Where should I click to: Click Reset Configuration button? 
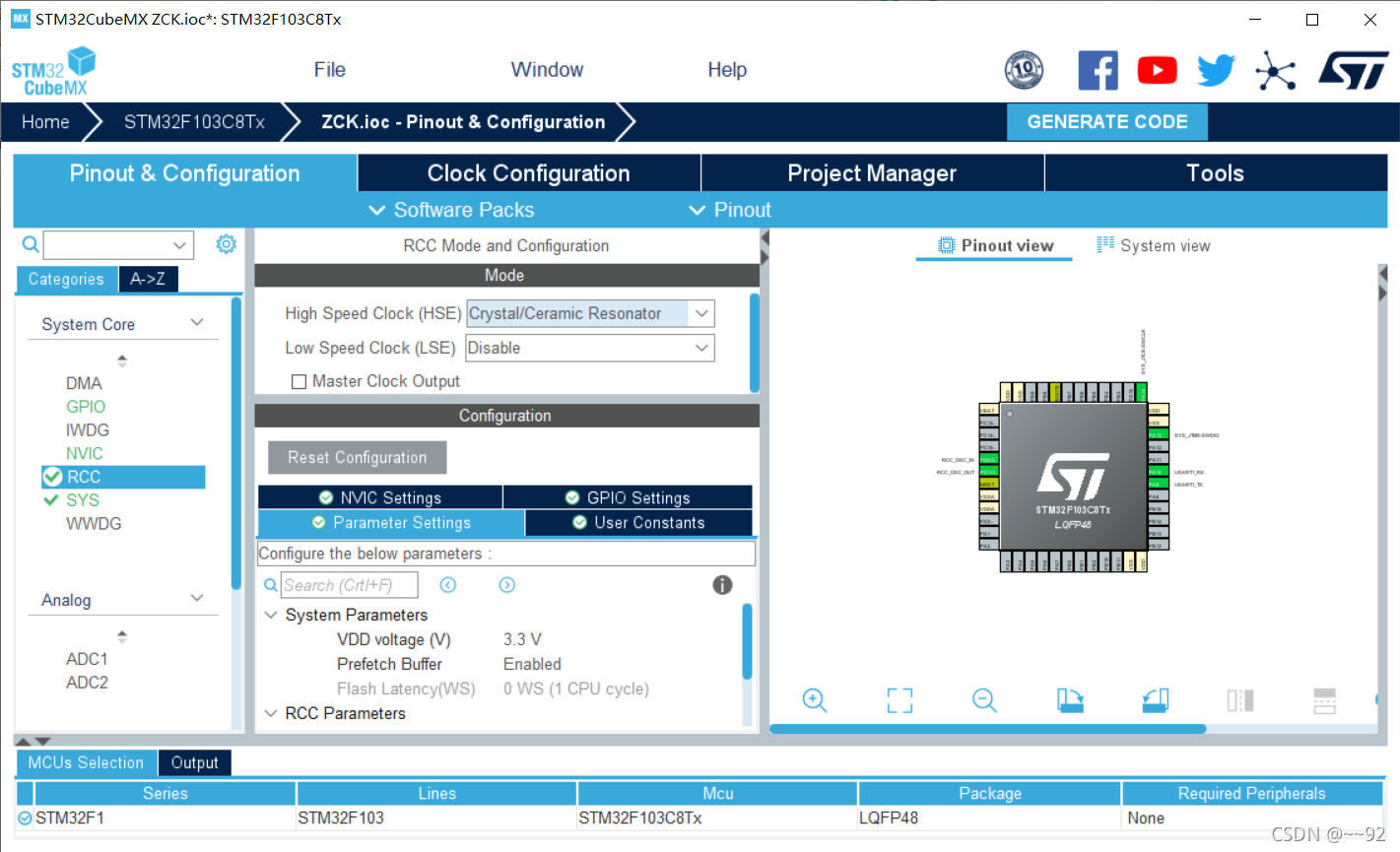pyautogui.click(x=357, y=457)
